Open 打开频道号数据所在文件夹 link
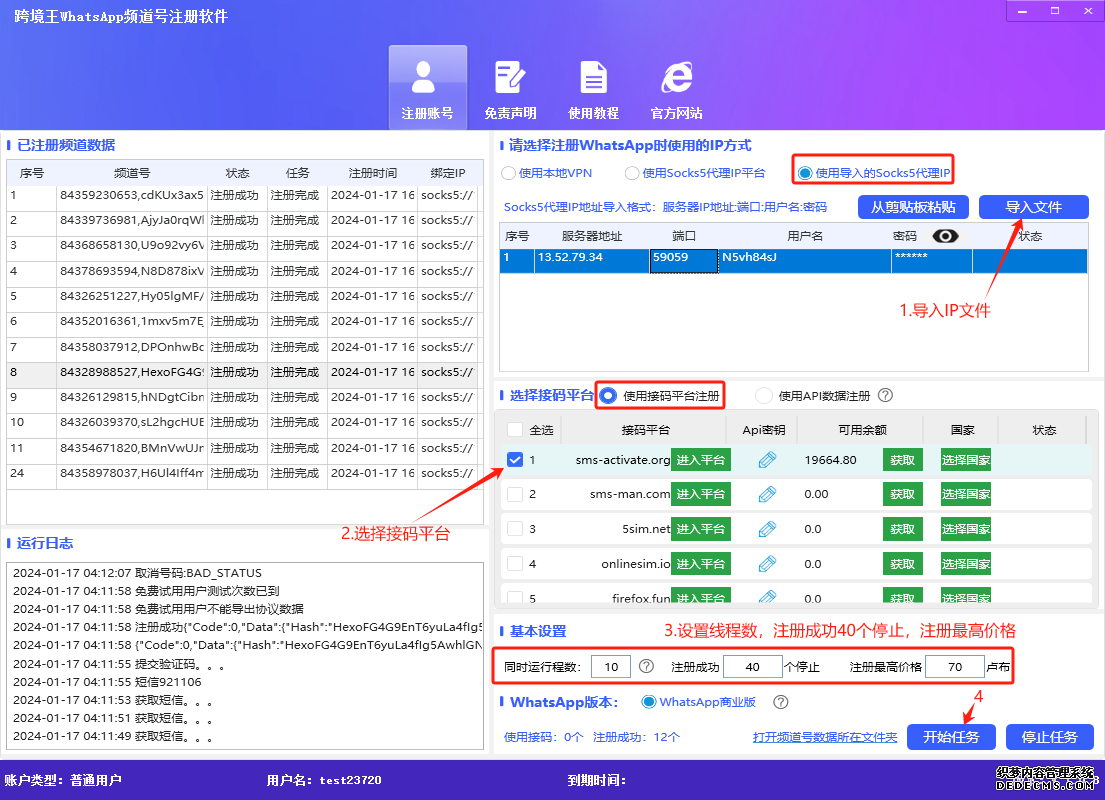This screenshot has width=1105, height=800. pyautogui.click(x=824, y=736)
